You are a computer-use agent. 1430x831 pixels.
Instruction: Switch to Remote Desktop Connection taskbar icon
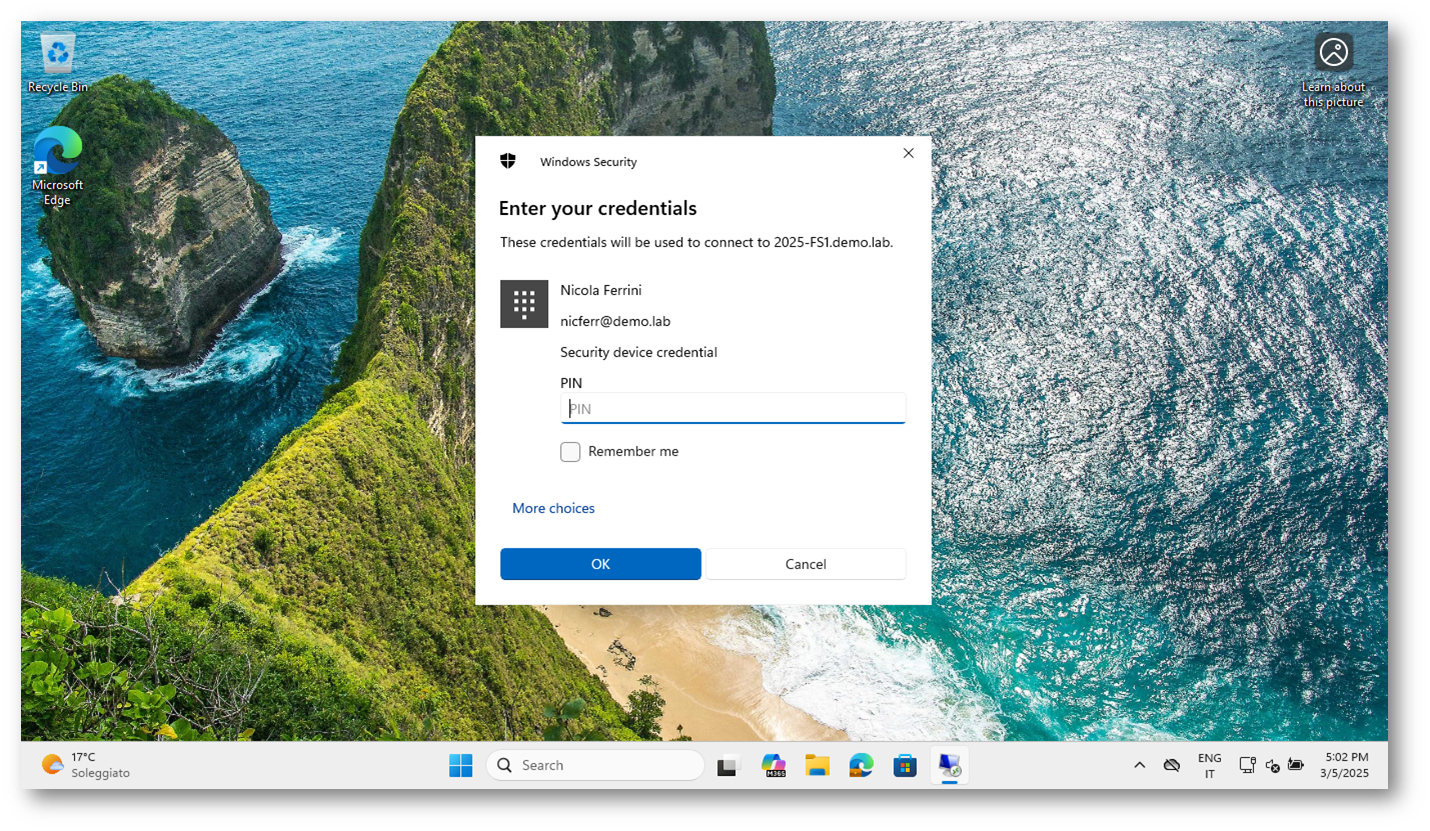pos(950,766)
